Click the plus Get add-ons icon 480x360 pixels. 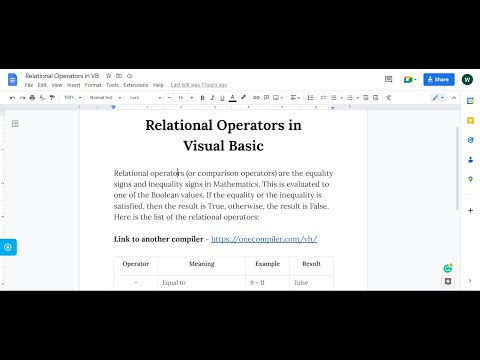click(470, 210)
